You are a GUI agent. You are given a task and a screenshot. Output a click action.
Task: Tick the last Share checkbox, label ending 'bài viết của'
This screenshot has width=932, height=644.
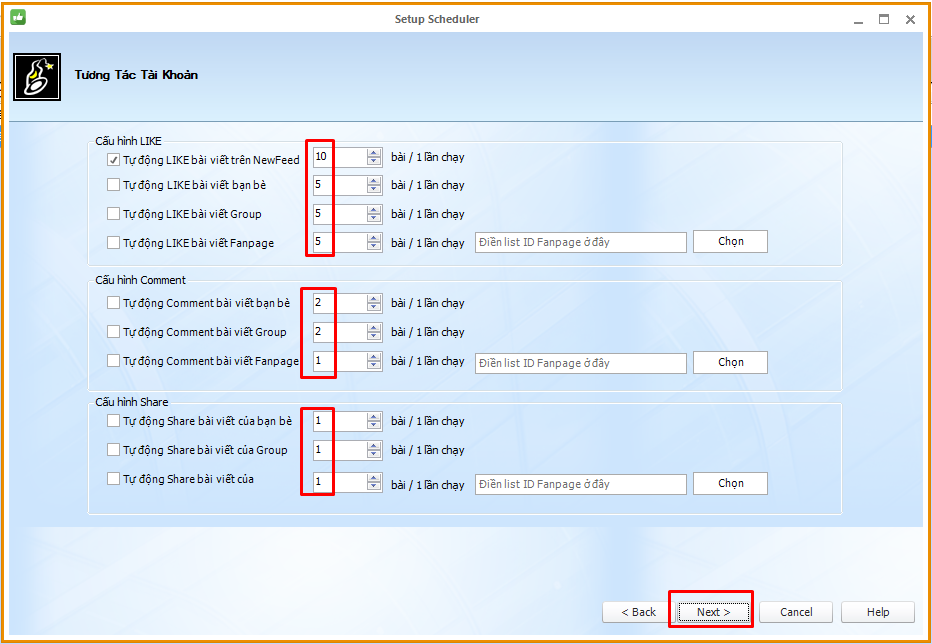click(x=113, y=478)
